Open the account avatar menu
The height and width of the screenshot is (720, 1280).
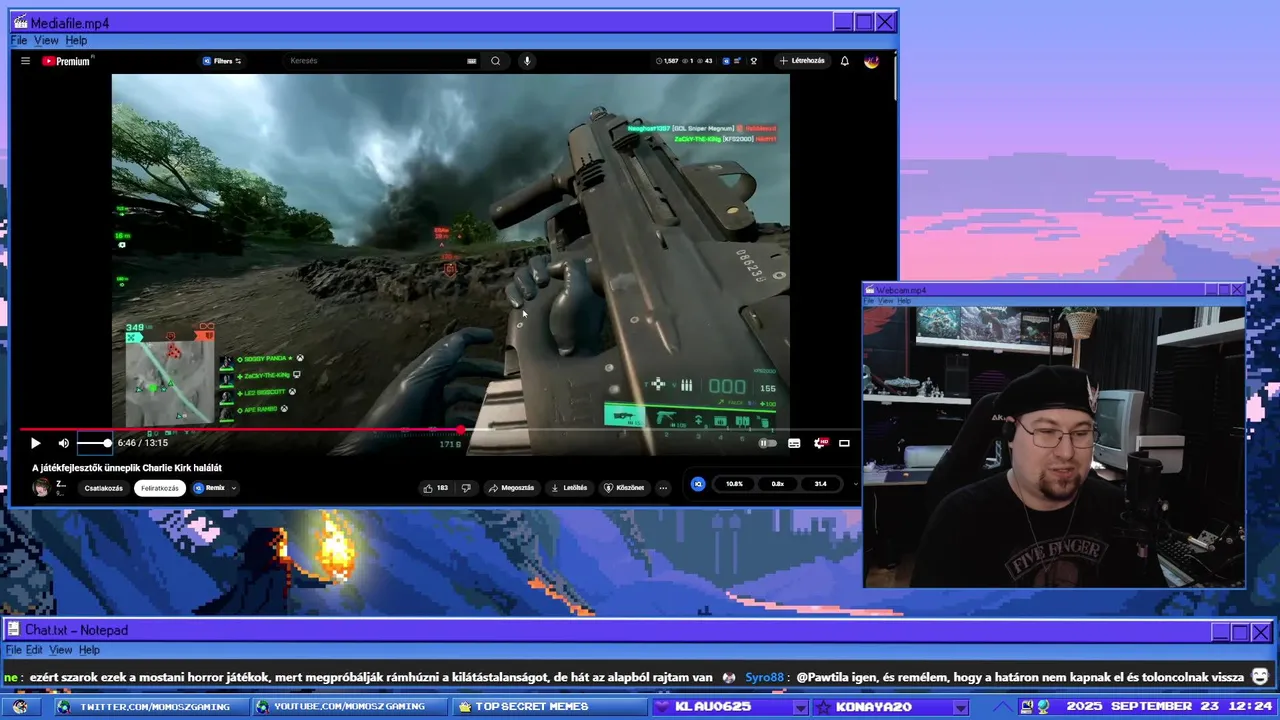[x=871, y=61]
